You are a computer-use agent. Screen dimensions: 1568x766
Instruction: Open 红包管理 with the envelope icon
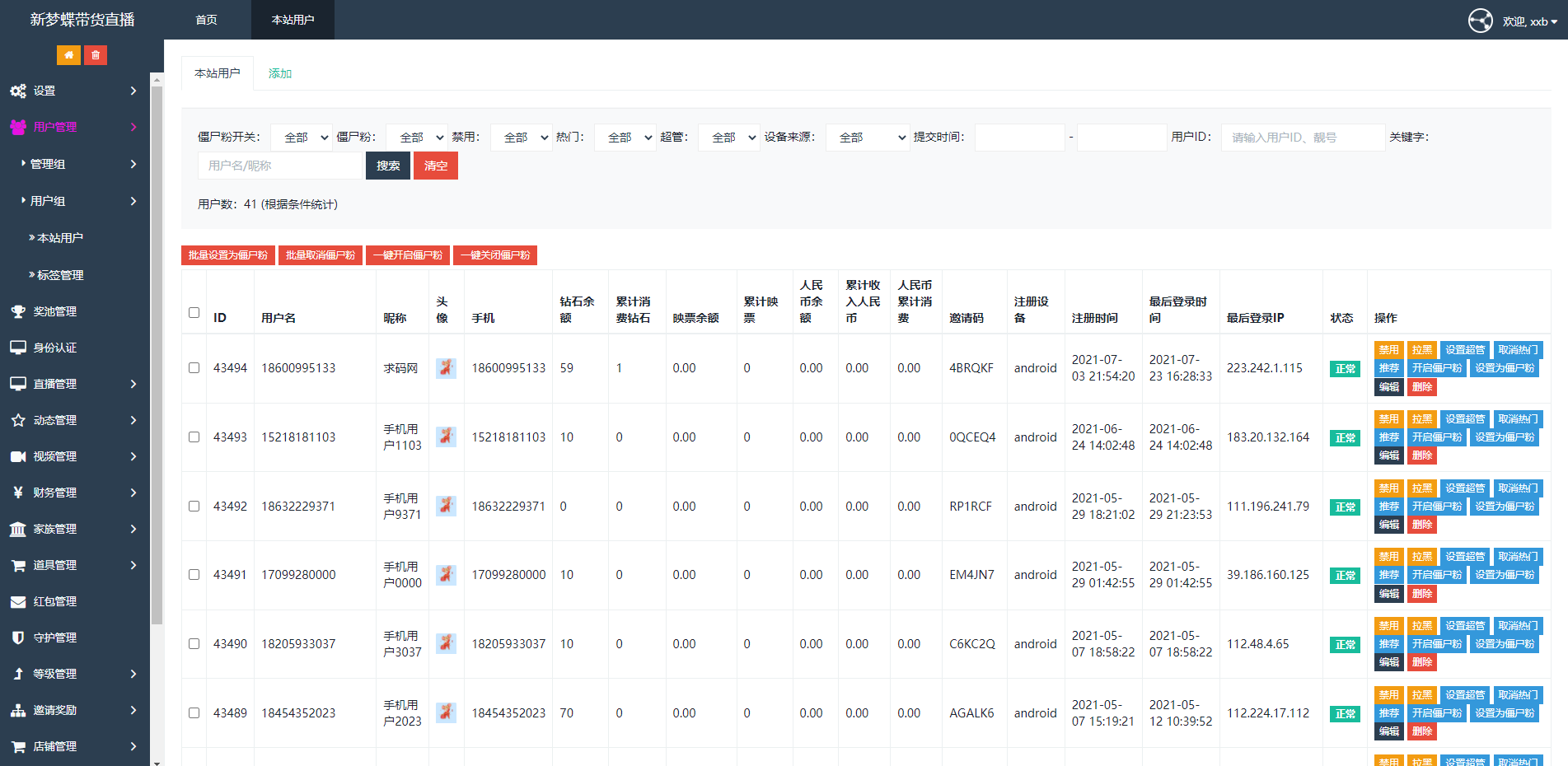tap(19, 601)
